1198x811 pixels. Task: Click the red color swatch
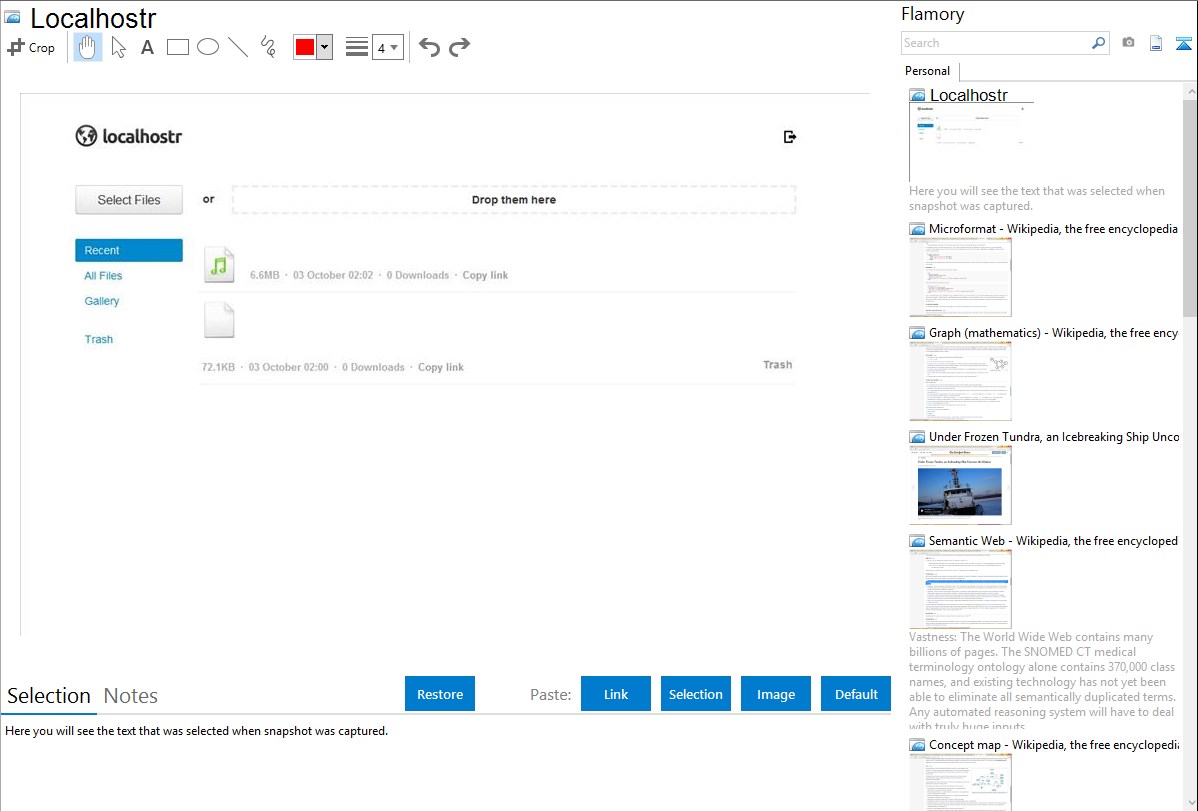coord(305,47)
